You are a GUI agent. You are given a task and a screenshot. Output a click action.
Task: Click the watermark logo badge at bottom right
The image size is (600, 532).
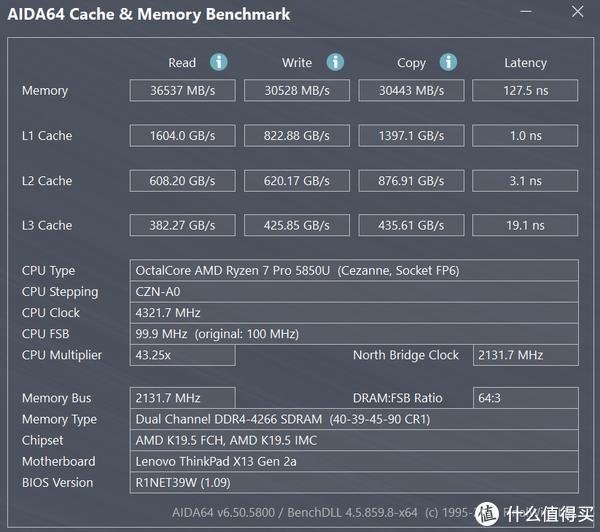(486, 513)
